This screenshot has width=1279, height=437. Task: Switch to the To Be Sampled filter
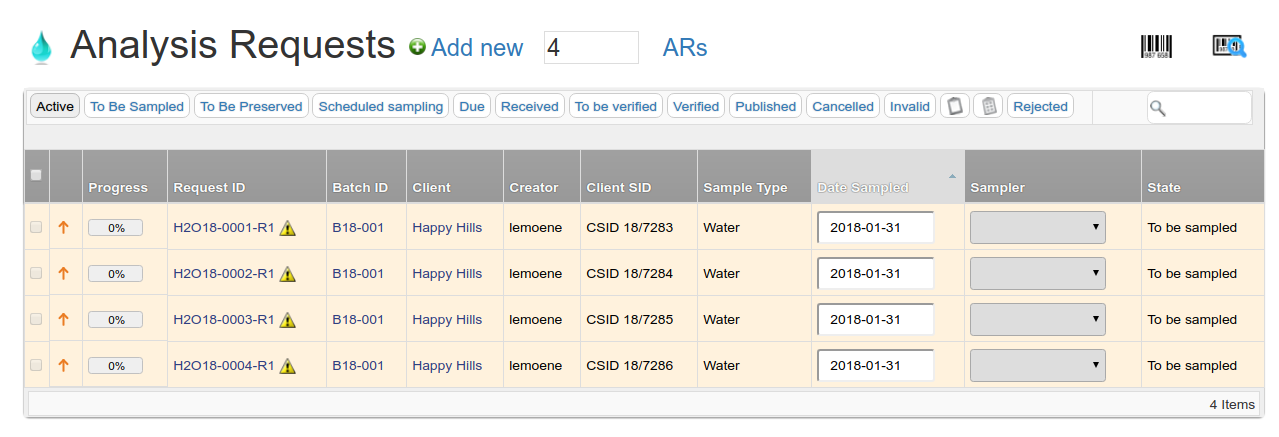[x=137, y=106]
